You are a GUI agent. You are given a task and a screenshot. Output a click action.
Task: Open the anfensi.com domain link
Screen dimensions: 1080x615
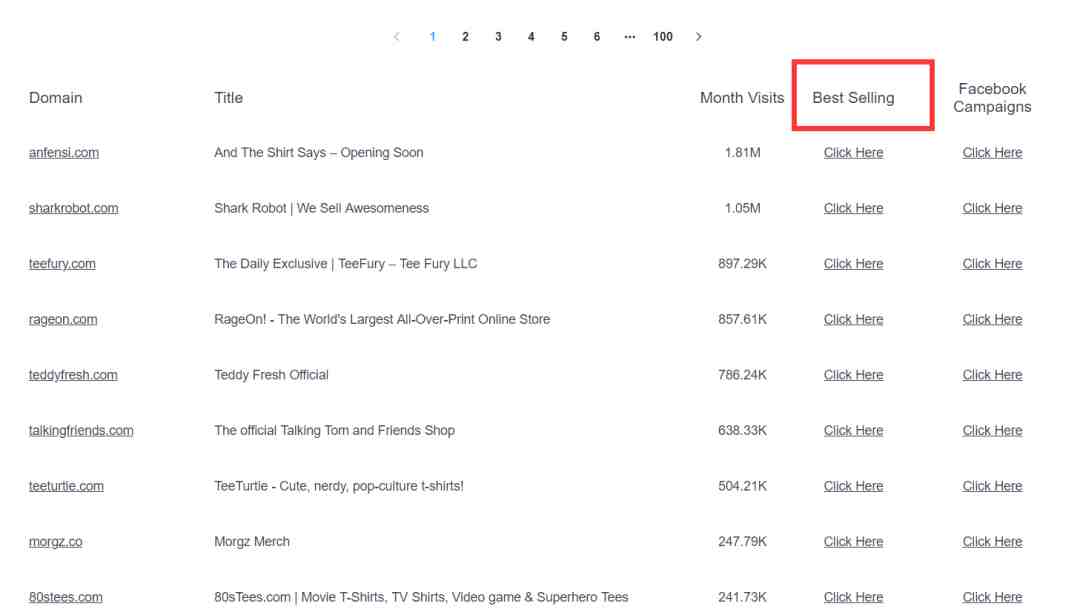(x=64, y=153)
